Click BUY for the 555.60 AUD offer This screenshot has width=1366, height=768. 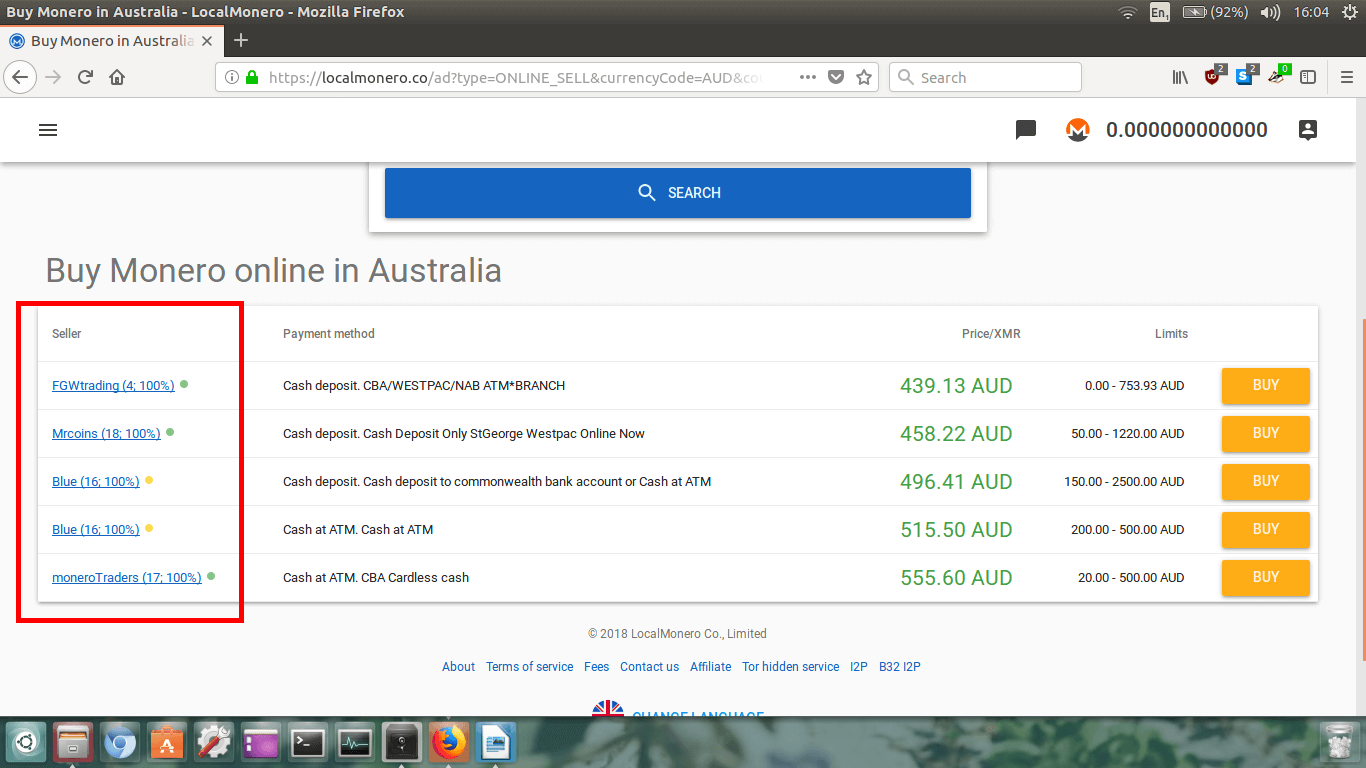pyautogui.click(x=1266, y=577)
